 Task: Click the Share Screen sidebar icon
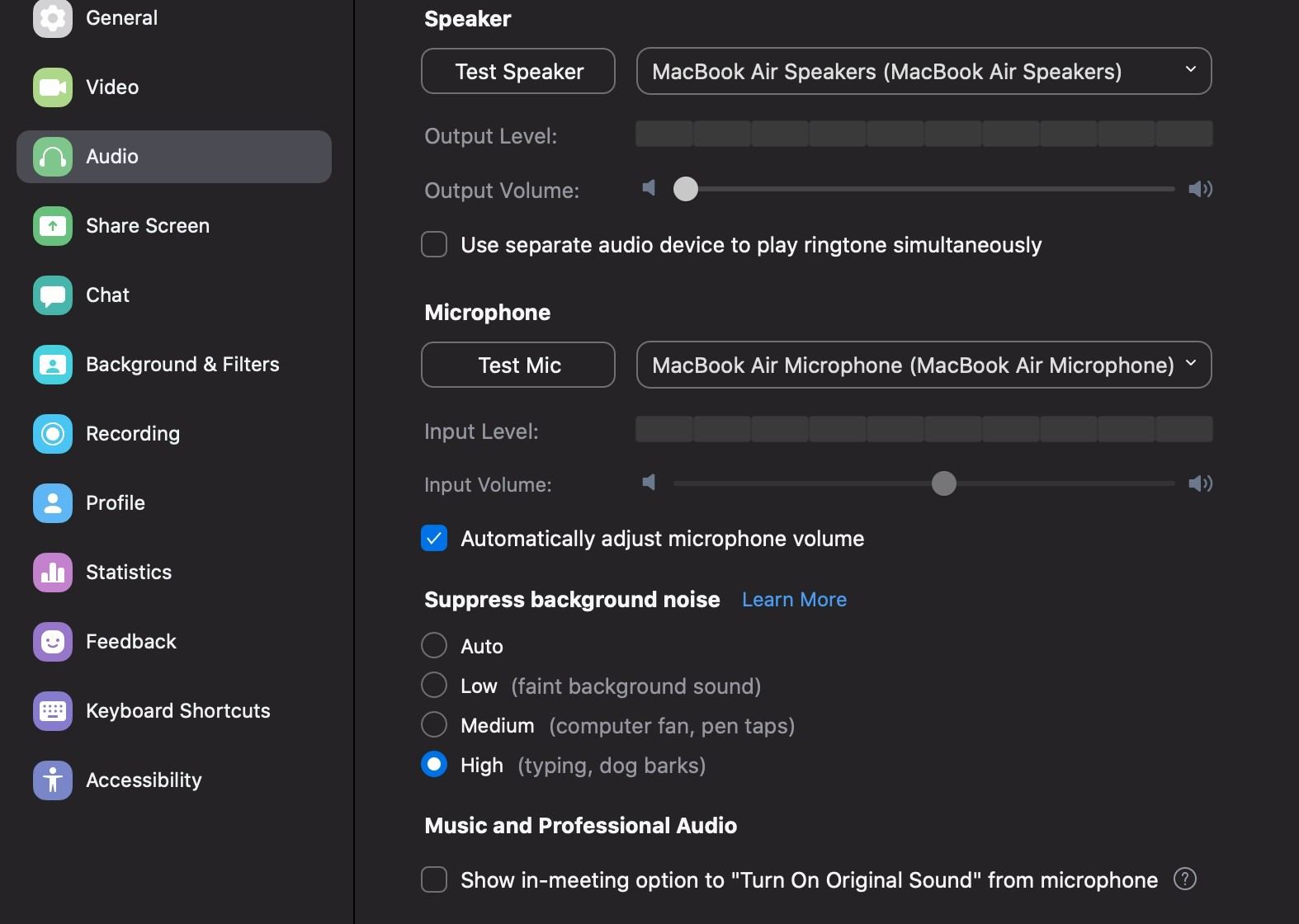pos(53,226)
